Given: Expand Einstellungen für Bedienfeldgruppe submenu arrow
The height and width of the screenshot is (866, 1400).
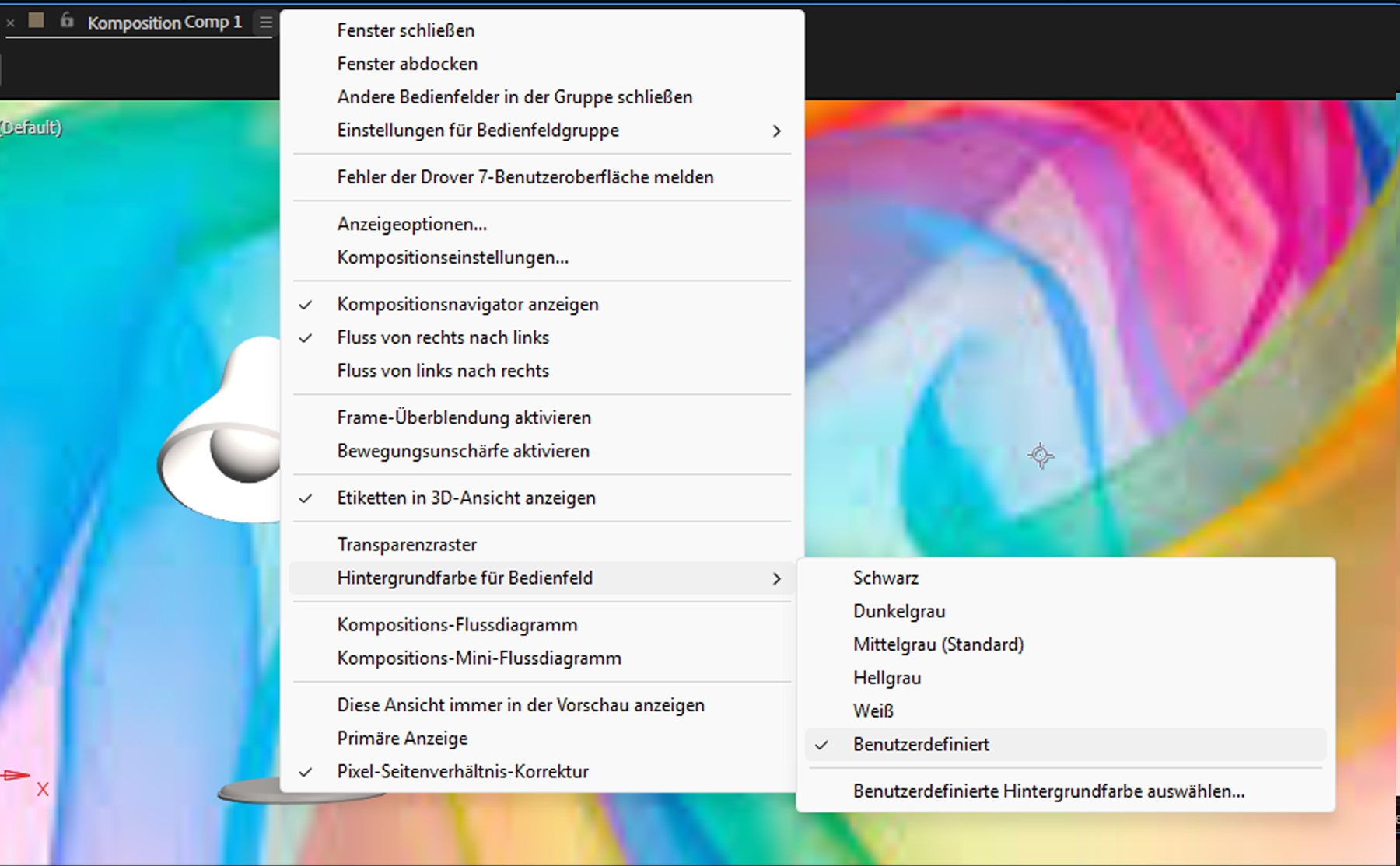Looking at the screenshot, I should (776, 131).
